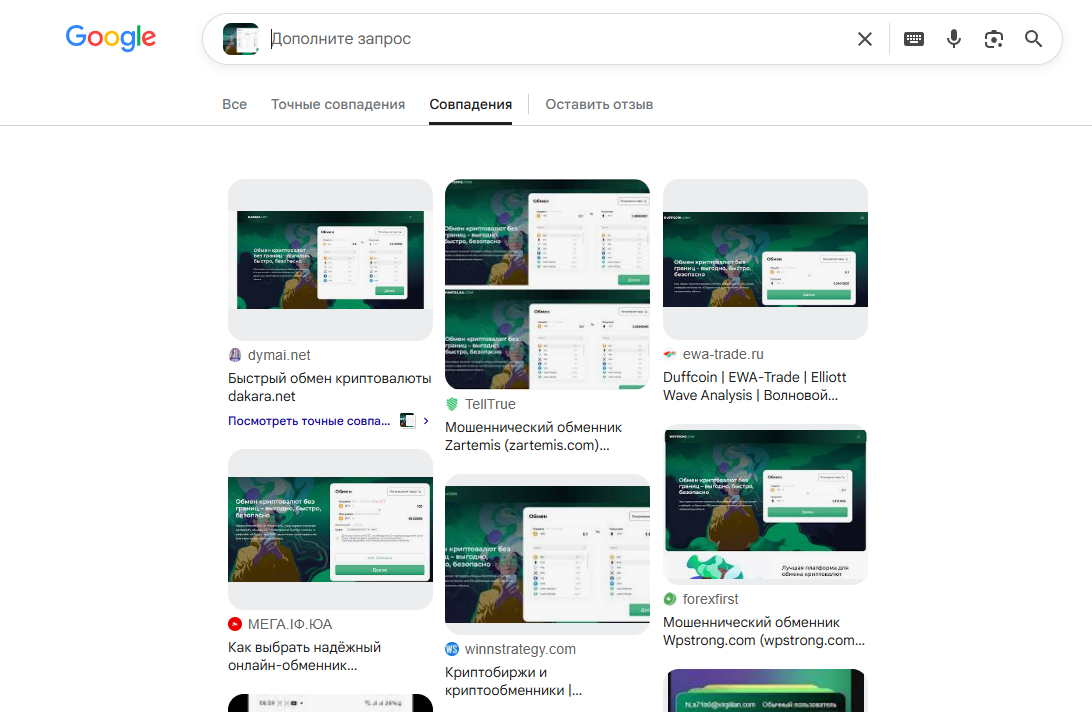Open 'Криптобиржи и криптообменники' result title

[513, 681]
